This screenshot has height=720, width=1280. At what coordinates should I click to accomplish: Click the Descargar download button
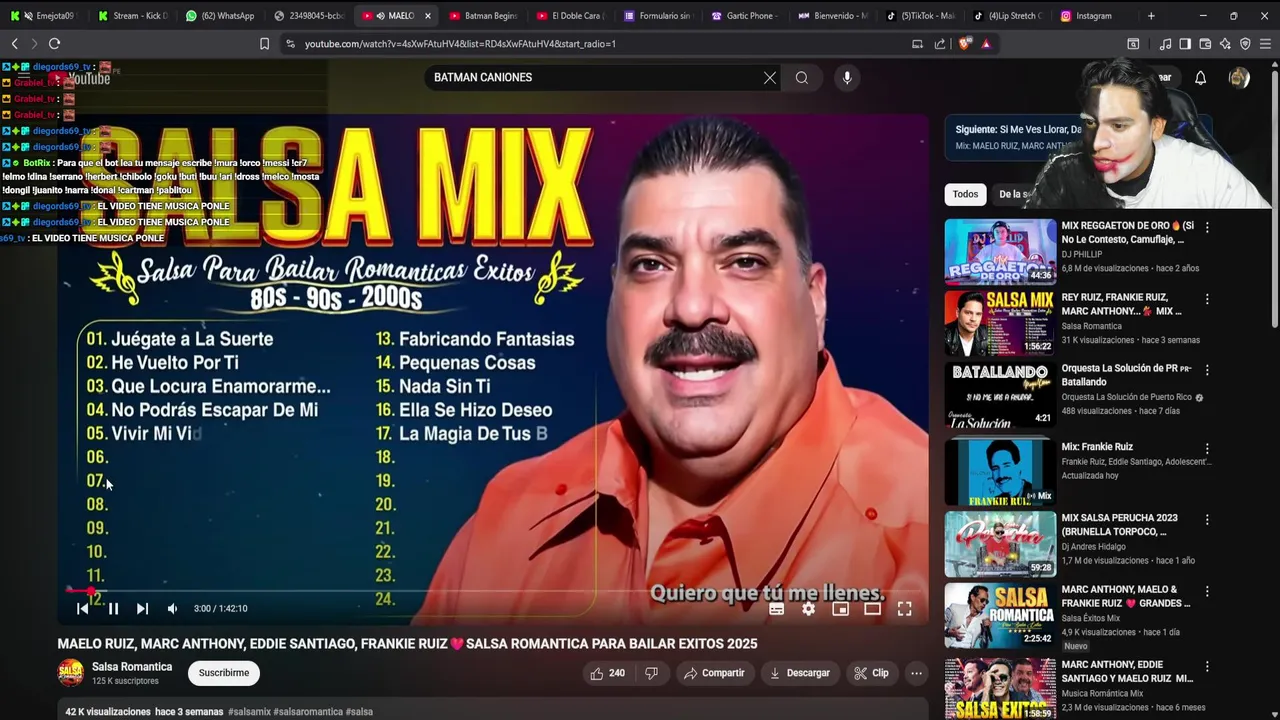coord(799,673)
